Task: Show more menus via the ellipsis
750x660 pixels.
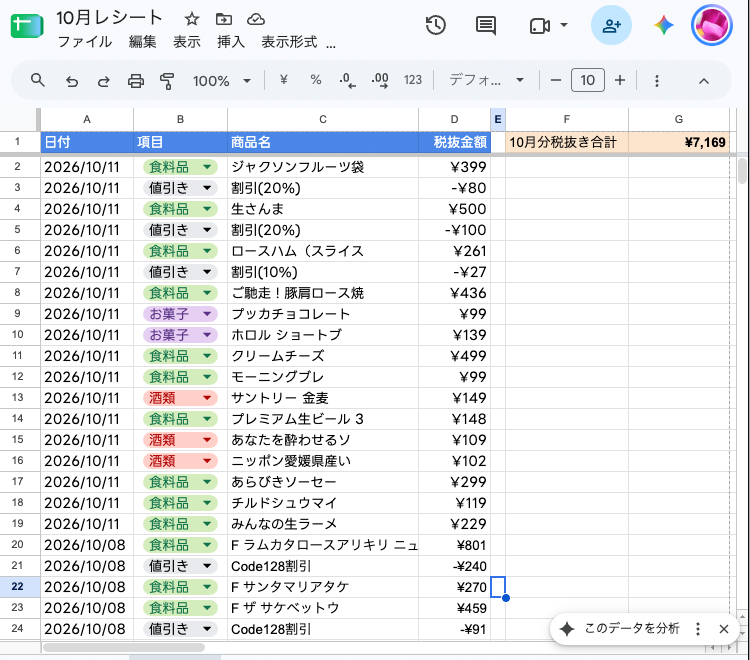Action: pyautogui.click(x=331, y=46)
